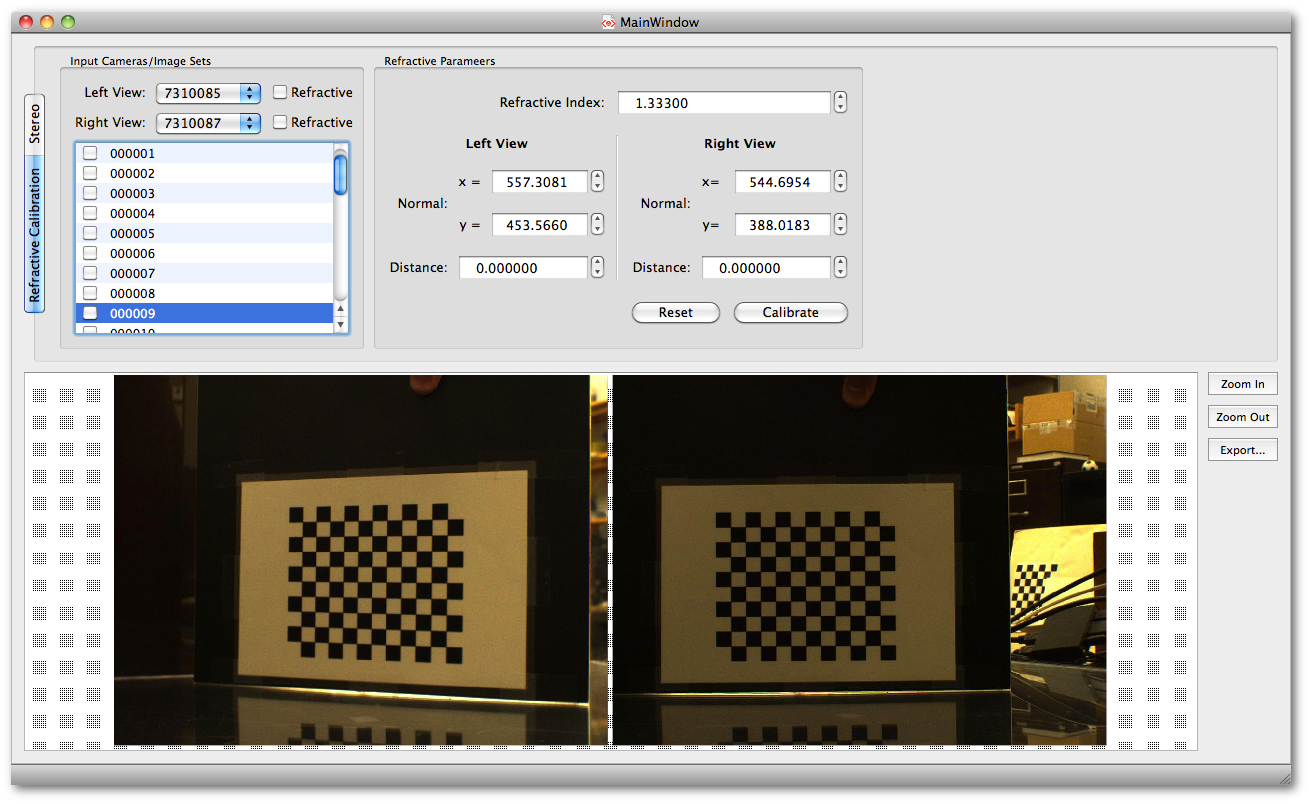1310x804 pixels.
Task: Click the Right View Distance stepper
Action: 840,267
